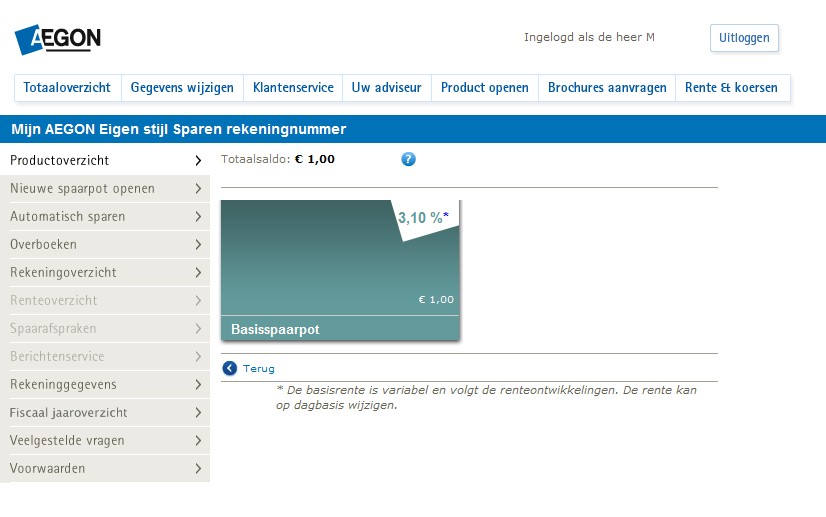Click the arrow next to Veelgestelde vragen
The height and width of the screenshot is (517, 826).
198,440
